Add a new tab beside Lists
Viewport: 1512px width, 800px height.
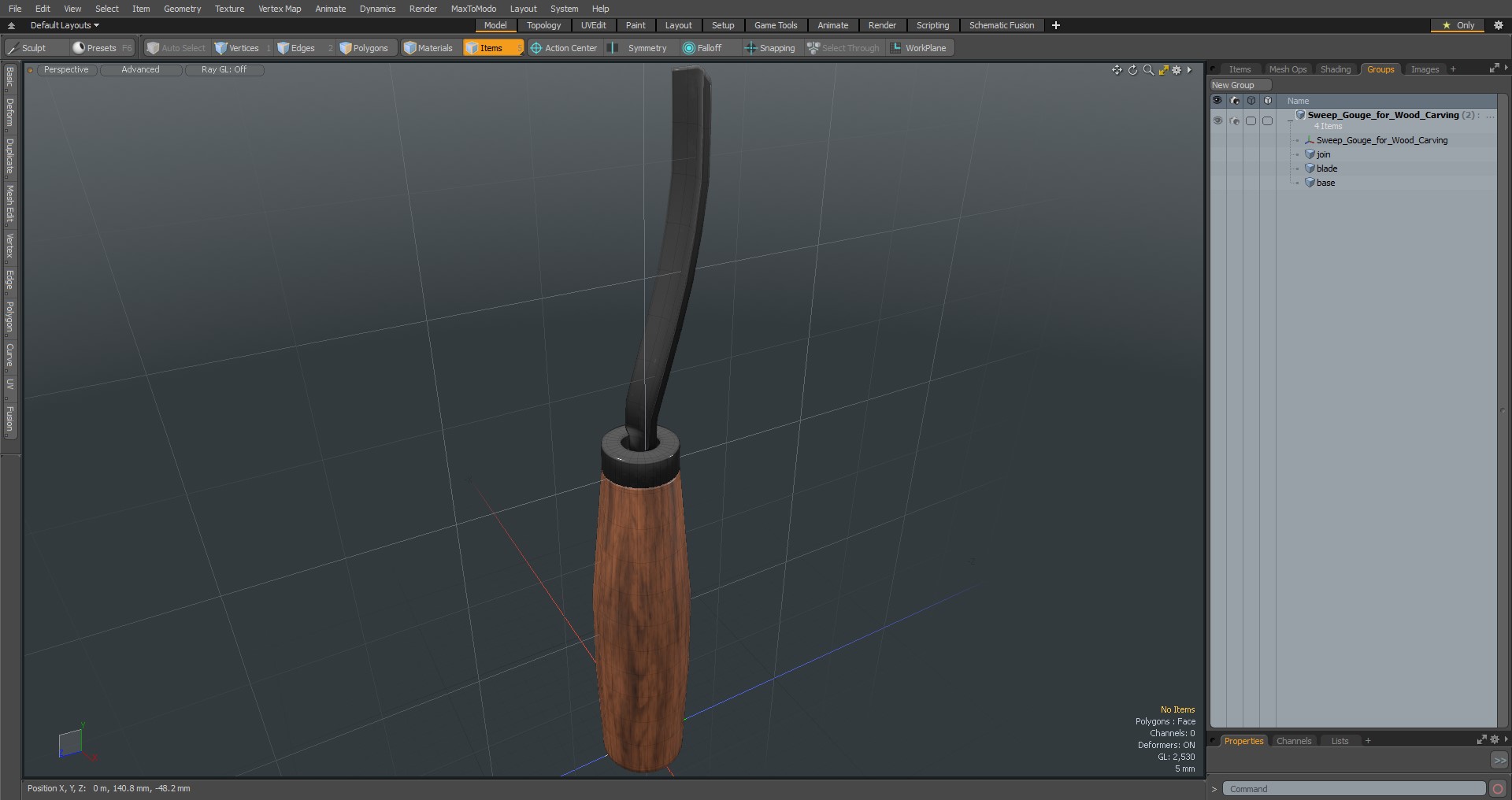tap(1368, 741)
